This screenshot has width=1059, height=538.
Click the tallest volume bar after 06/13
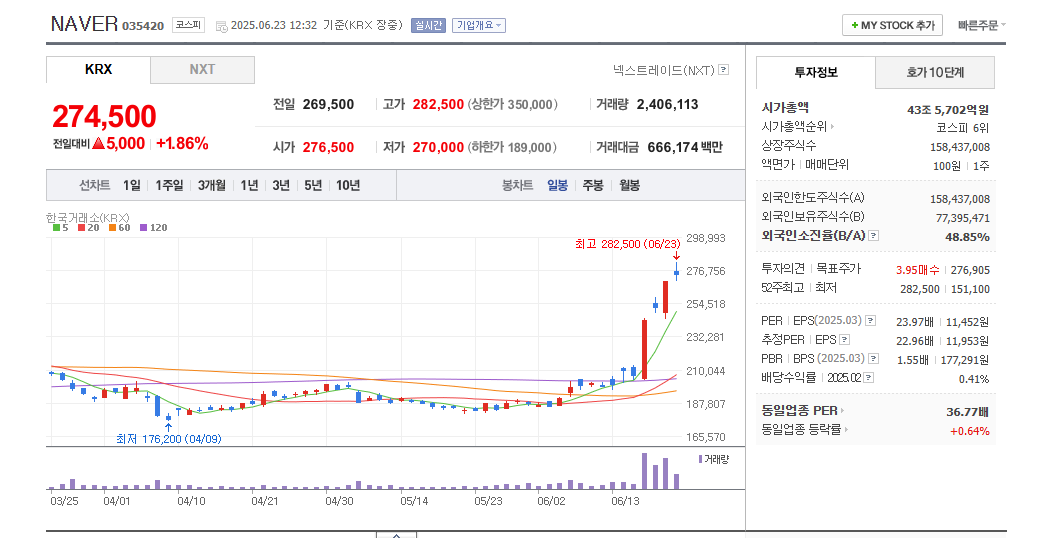[644, 470]
